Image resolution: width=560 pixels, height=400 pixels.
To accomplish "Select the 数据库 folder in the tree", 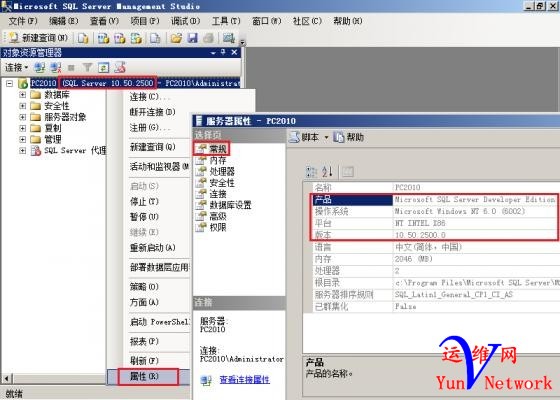I will (x=57, y=95).
